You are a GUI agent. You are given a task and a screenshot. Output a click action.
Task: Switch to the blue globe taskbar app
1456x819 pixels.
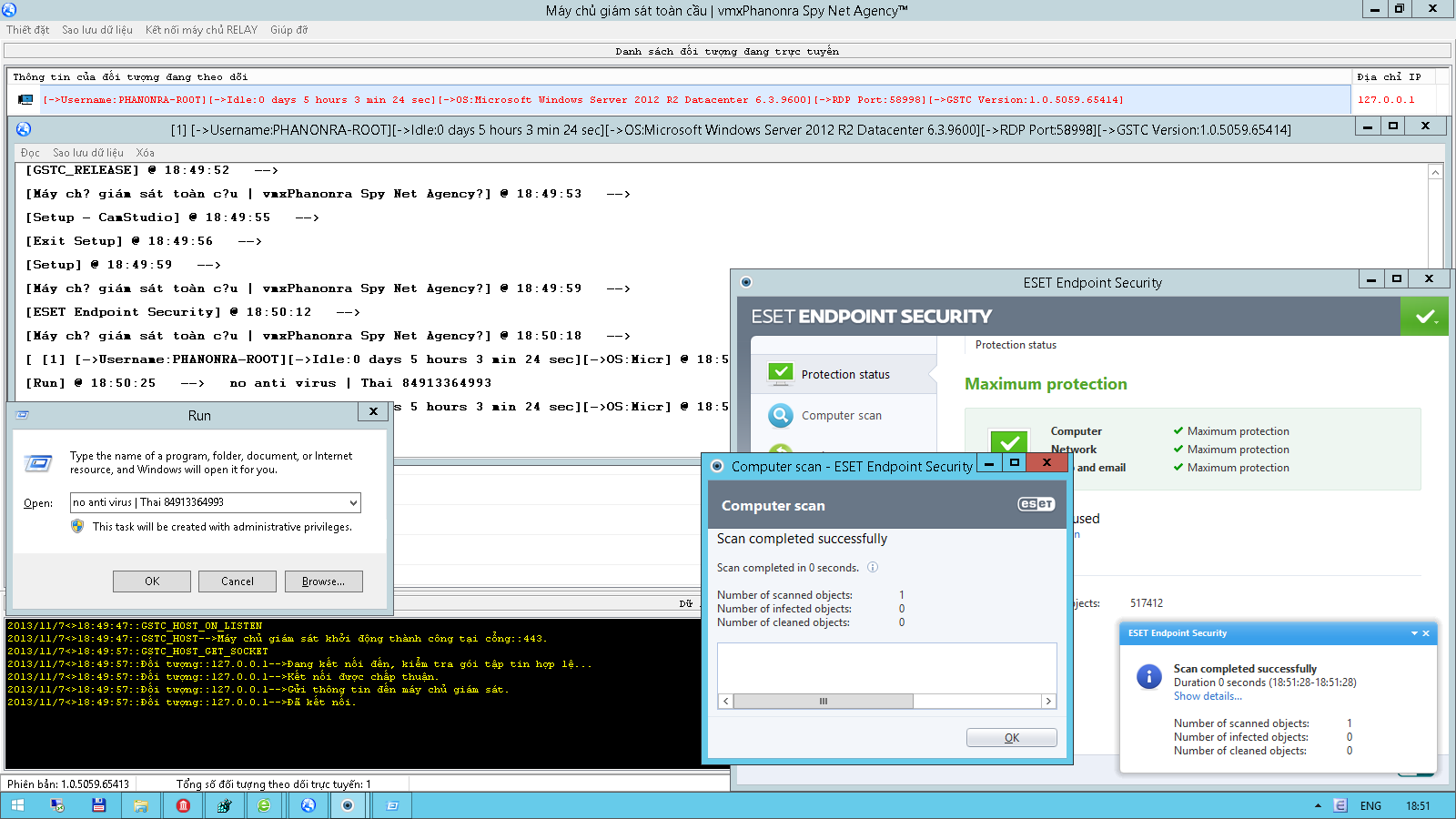tap(308, 805)
